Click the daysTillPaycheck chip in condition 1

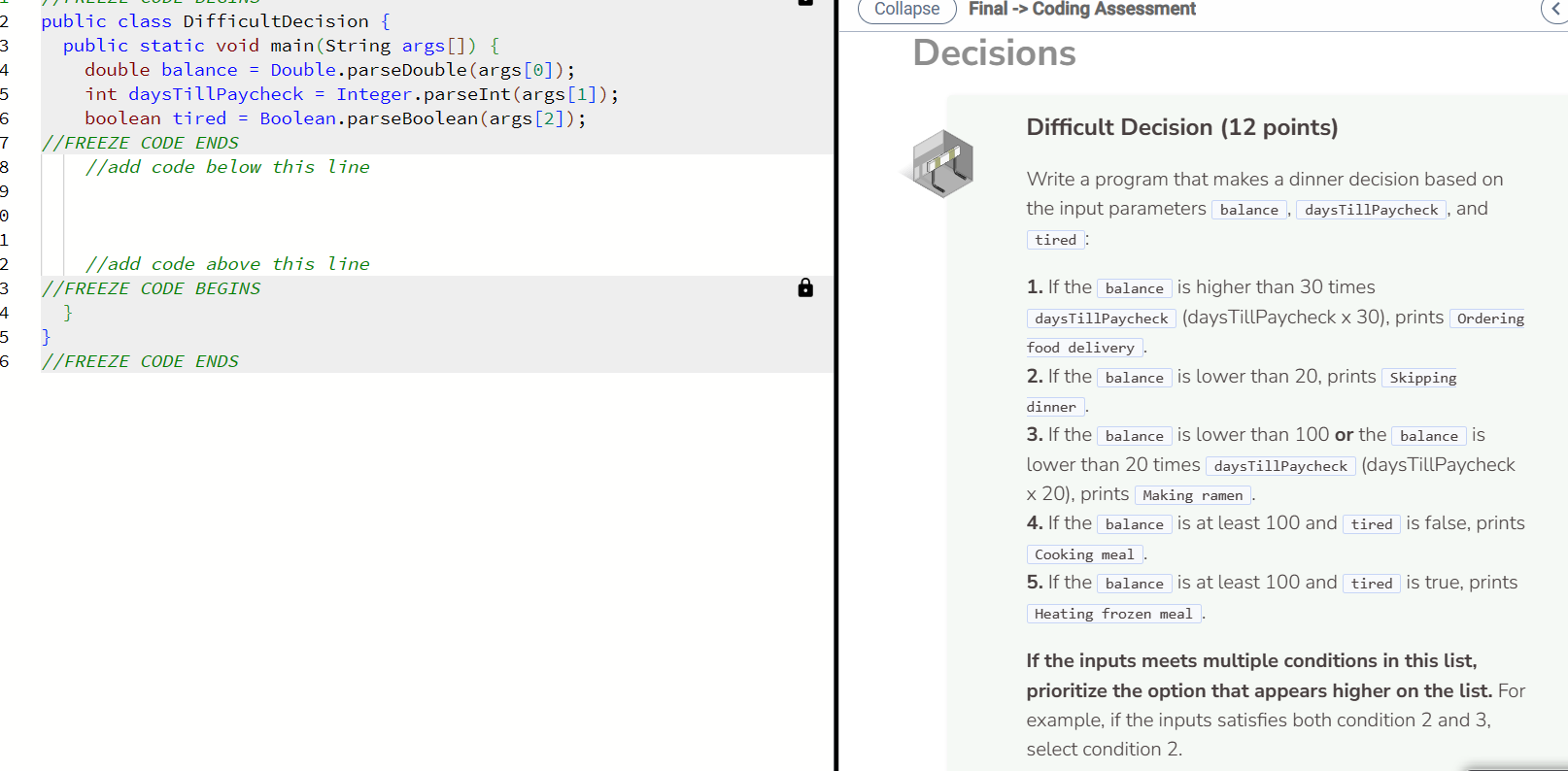[x=1100, y=318]
